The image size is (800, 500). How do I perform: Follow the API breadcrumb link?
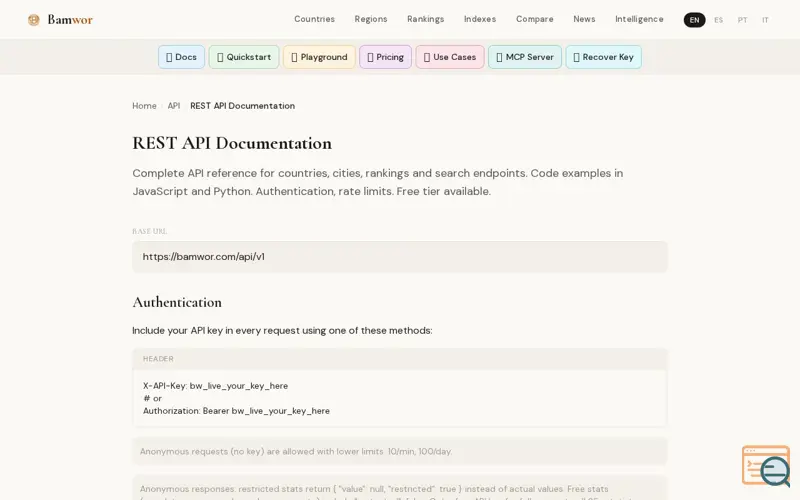pos(173,106)
